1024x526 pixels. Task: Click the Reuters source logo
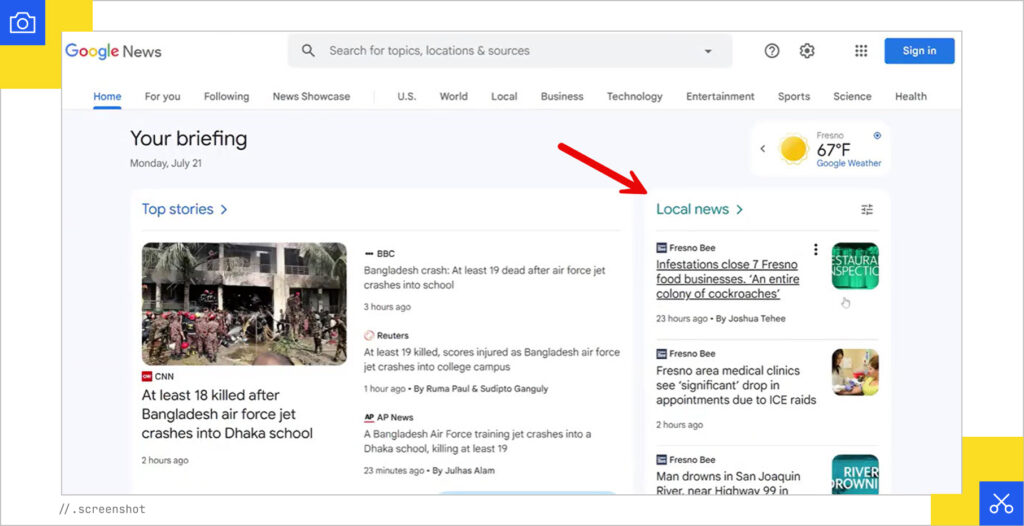pyautogui.click(x=369, y=335)
